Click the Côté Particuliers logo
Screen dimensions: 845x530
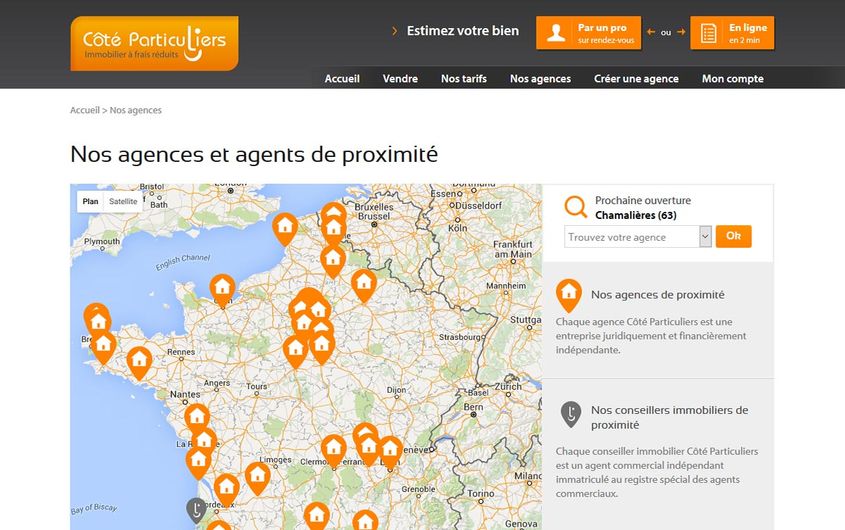pyautogui.click(x=155, y=43)
